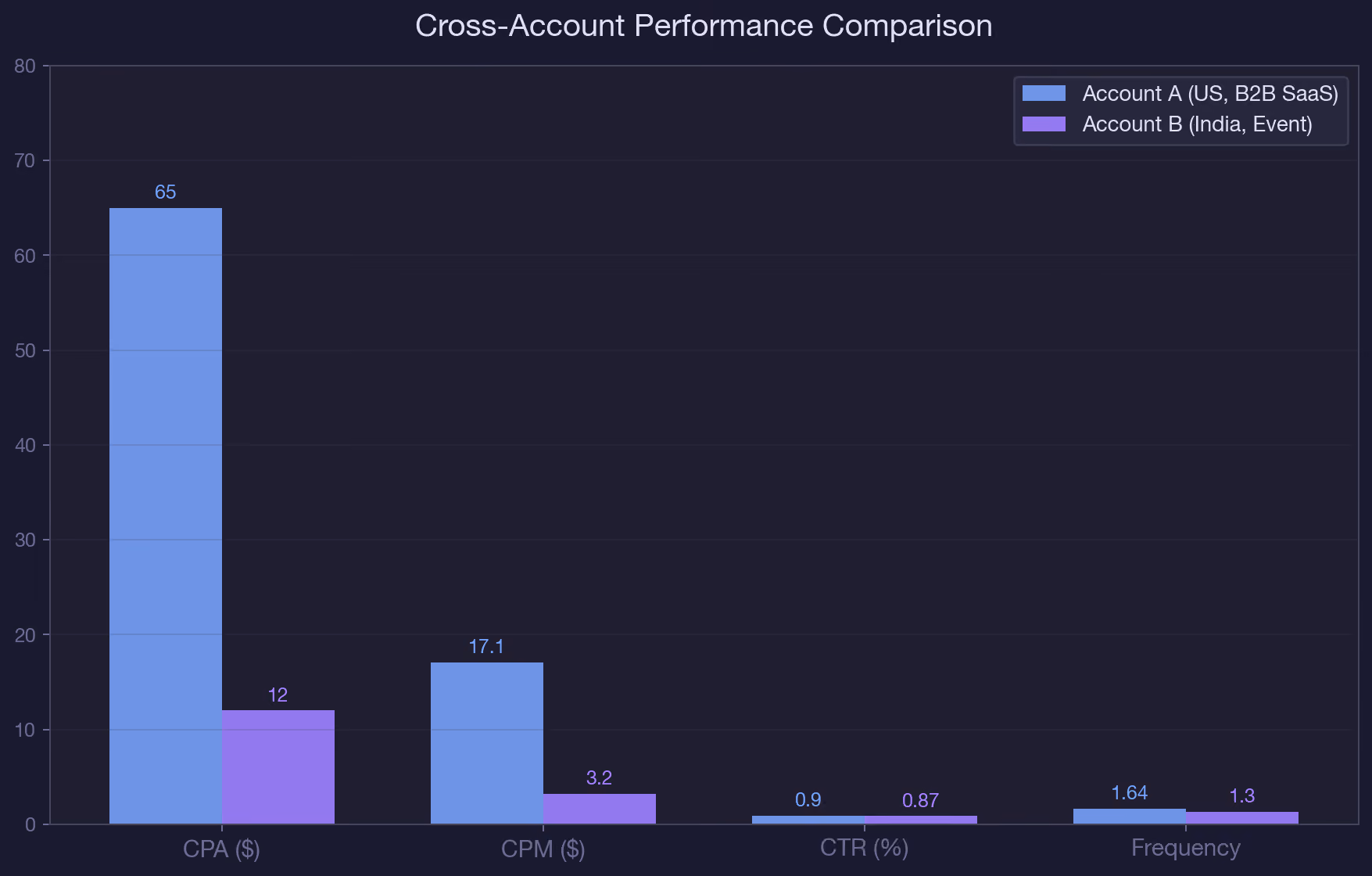Click the 80 tick on y-axis
Screen dimensions: 1372x876
[25, 66]
